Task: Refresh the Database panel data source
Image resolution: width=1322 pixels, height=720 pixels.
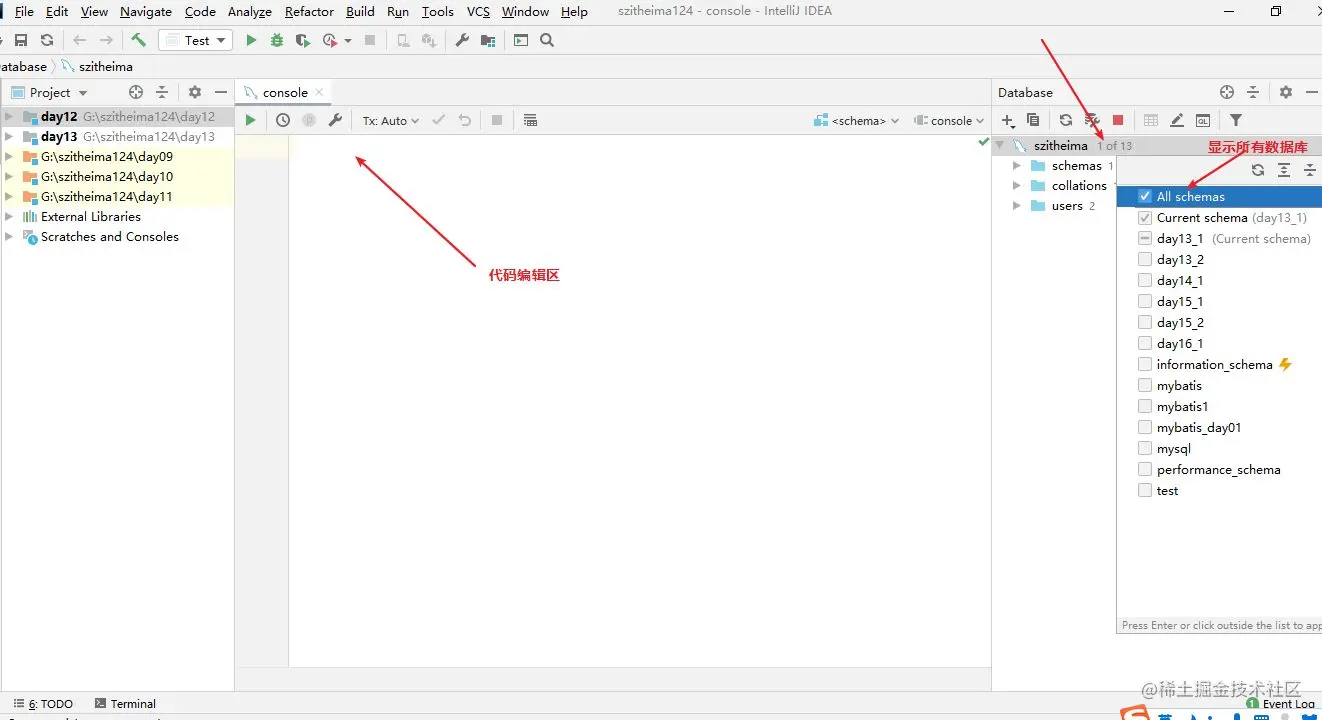Action: [x=1066, y=120]
